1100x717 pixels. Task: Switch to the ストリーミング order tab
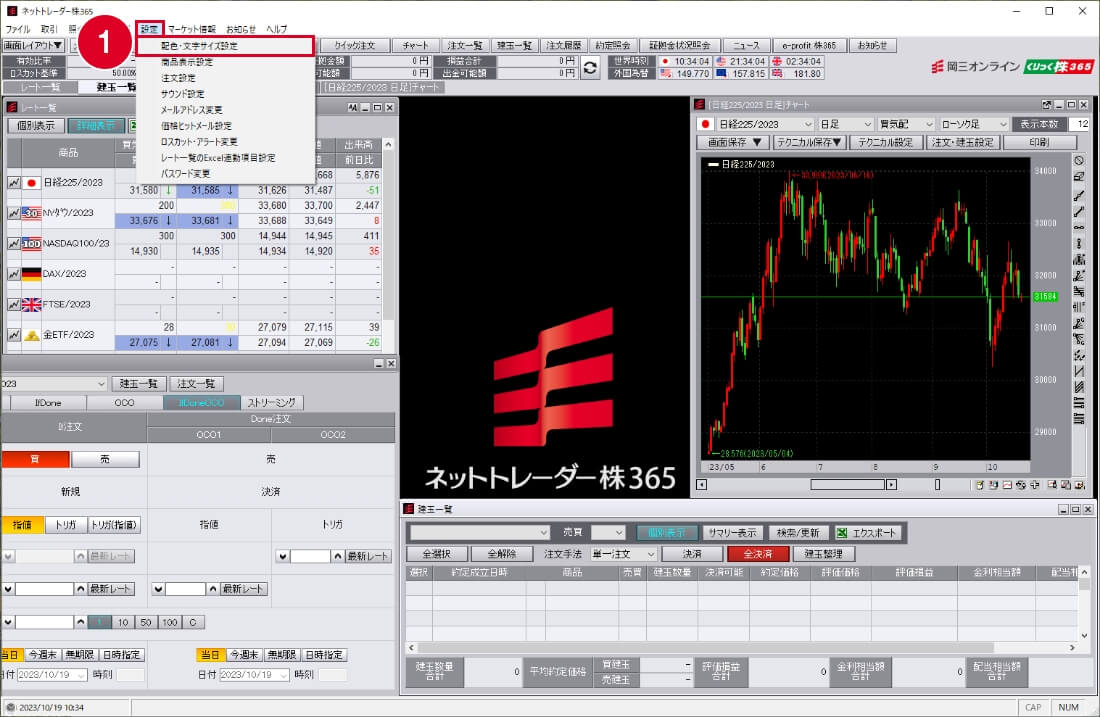click(x=271, y=403)
